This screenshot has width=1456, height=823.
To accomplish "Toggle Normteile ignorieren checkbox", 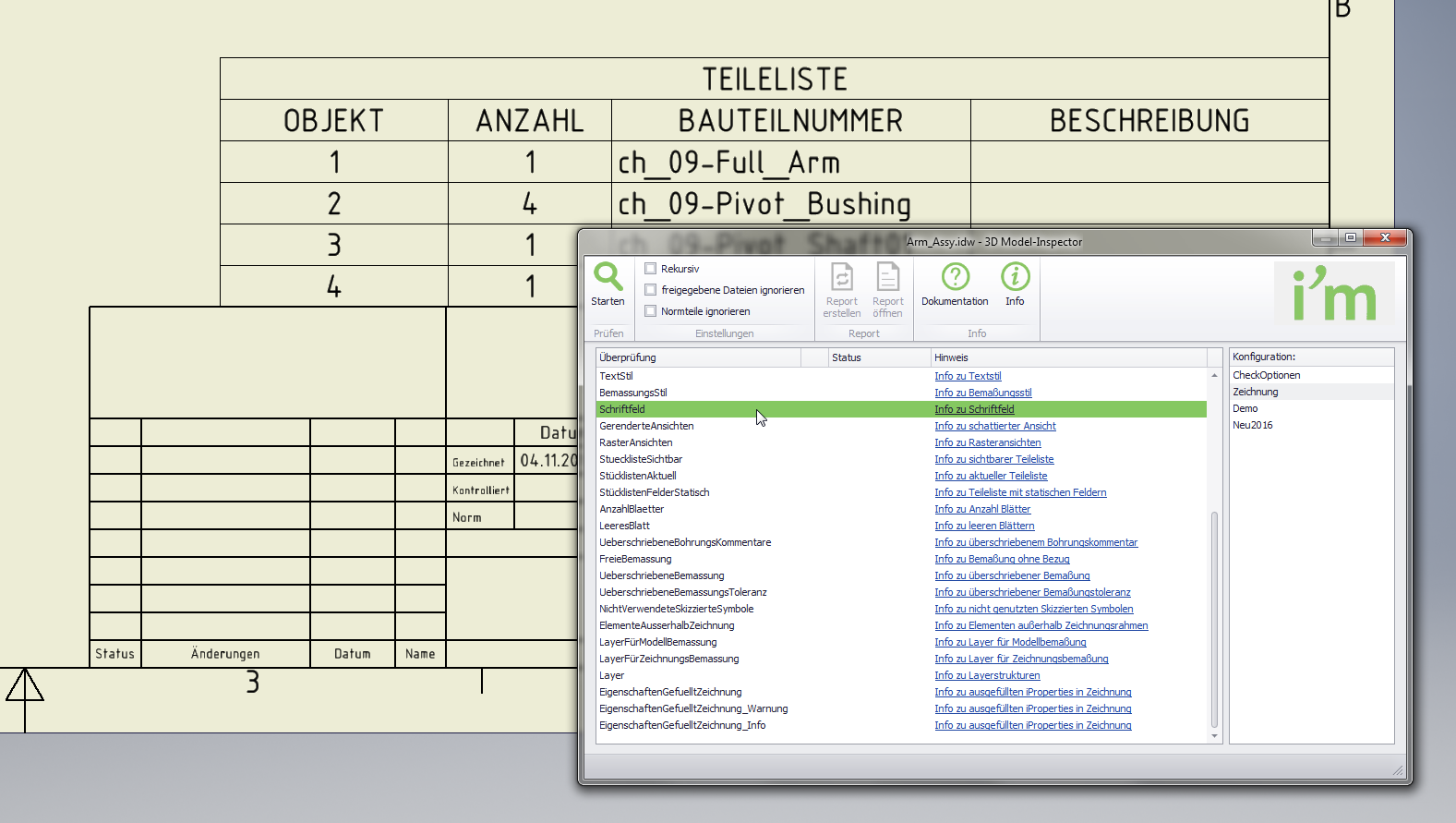I will pyautogui.click(x=651, y=311).
